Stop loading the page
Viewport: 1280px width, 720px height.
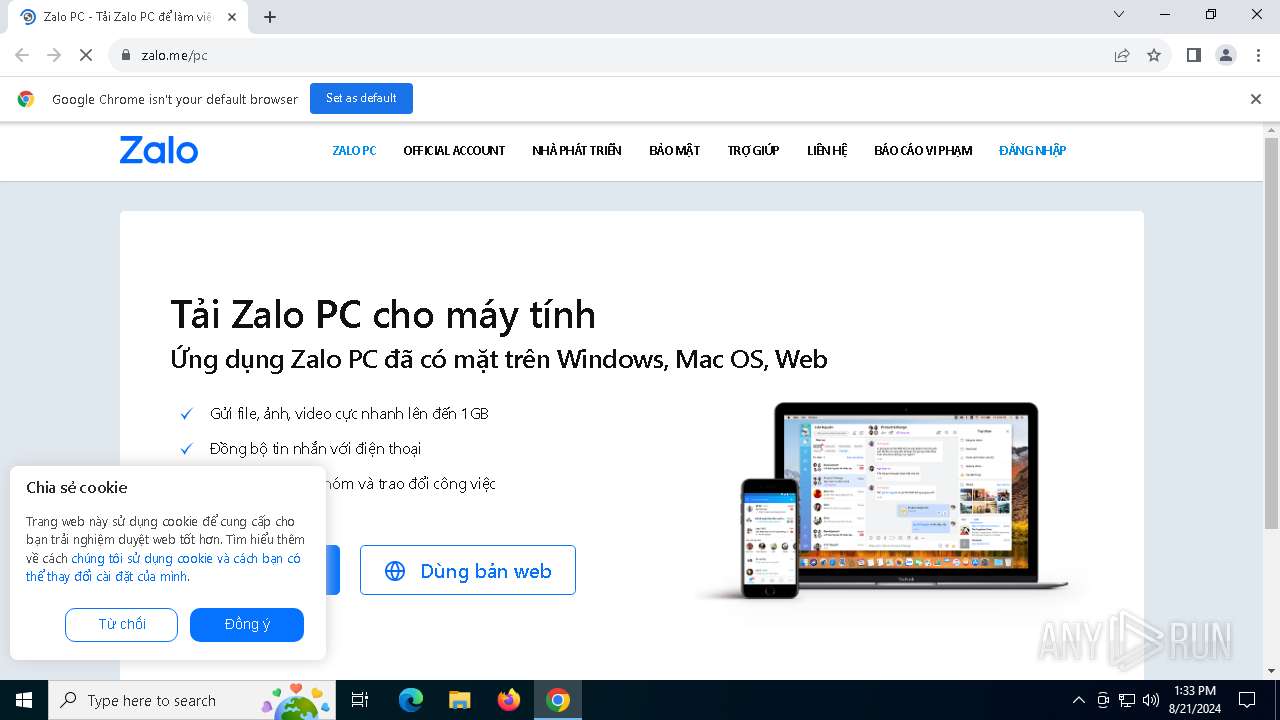[x=86, y=55]
